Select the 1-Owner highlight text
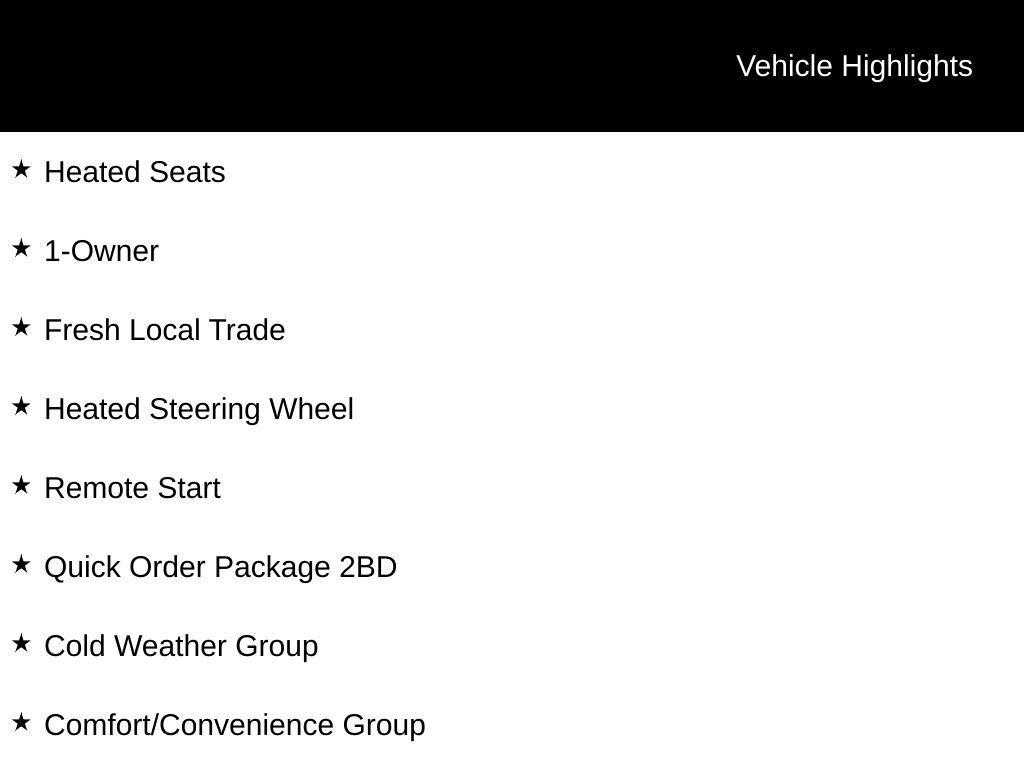 click(101, 251)
